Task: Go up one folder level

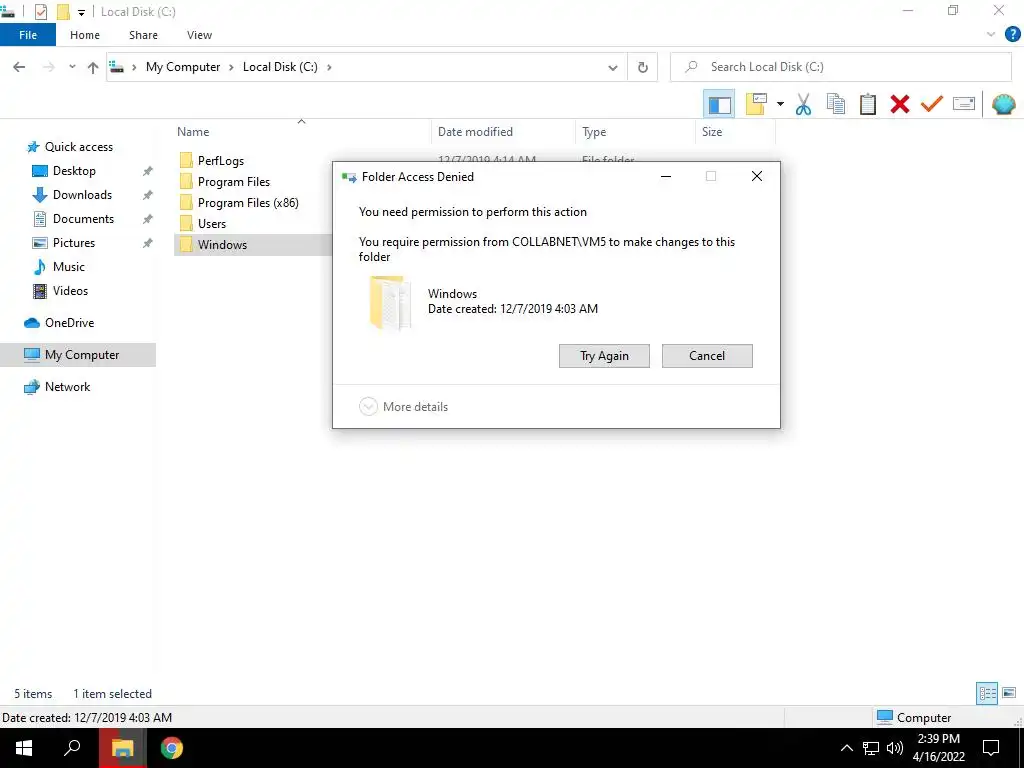Action: point(93,67)
